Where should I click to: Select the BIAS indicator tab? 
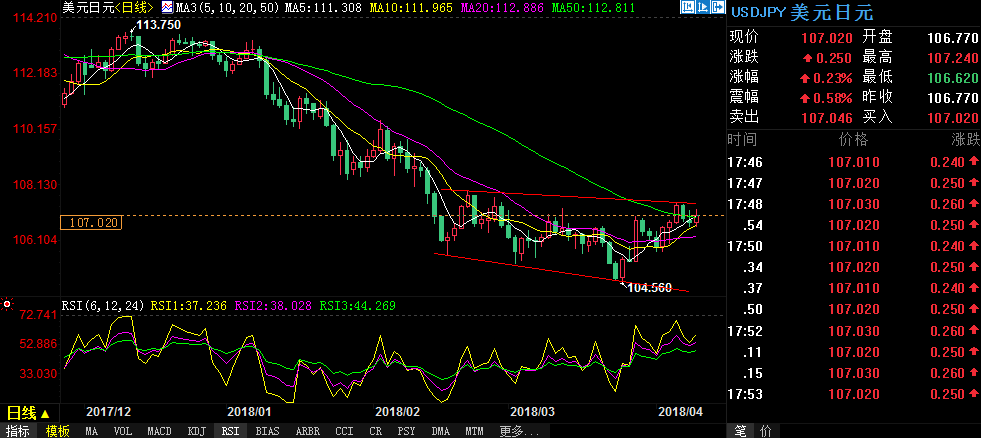click(267, 431)
